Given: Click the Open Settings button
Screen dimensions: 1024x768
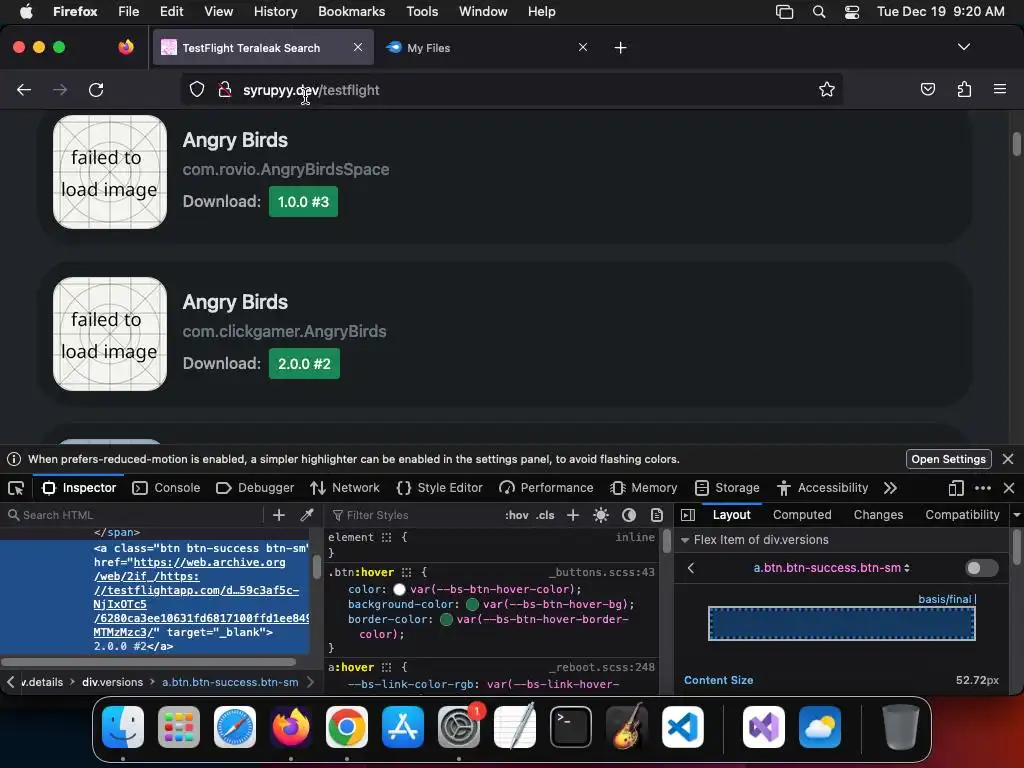Looking at the screenshot, I should (x=948, y=459).
